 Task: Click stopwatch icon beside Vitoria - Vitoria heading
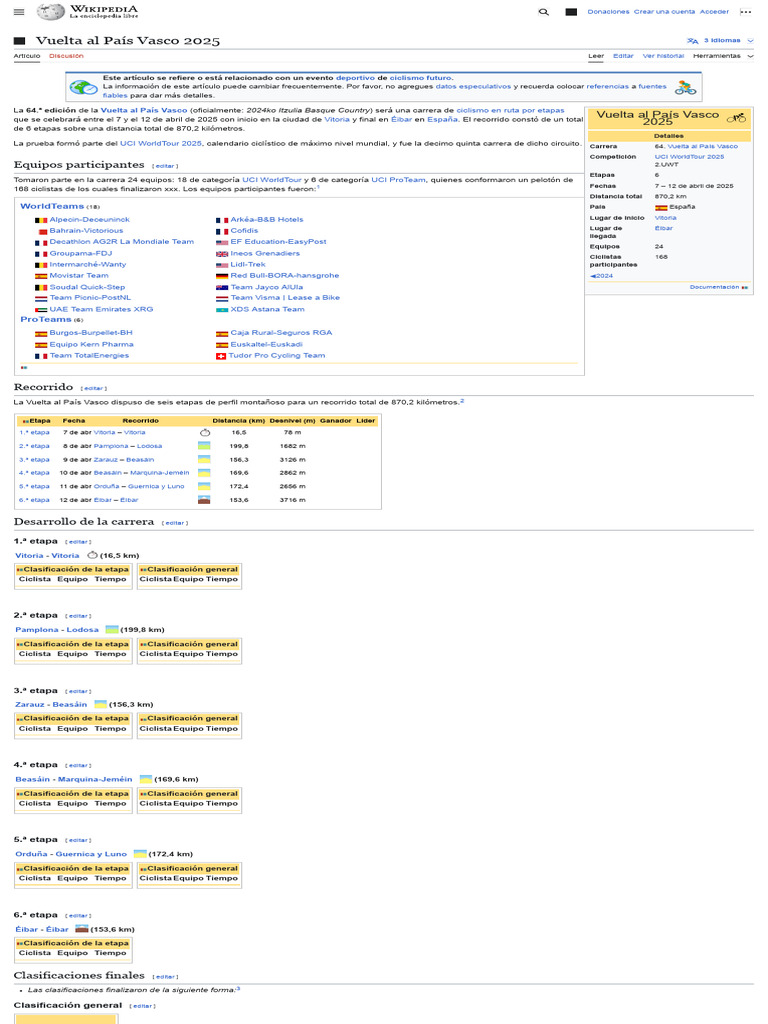[92, 555]
